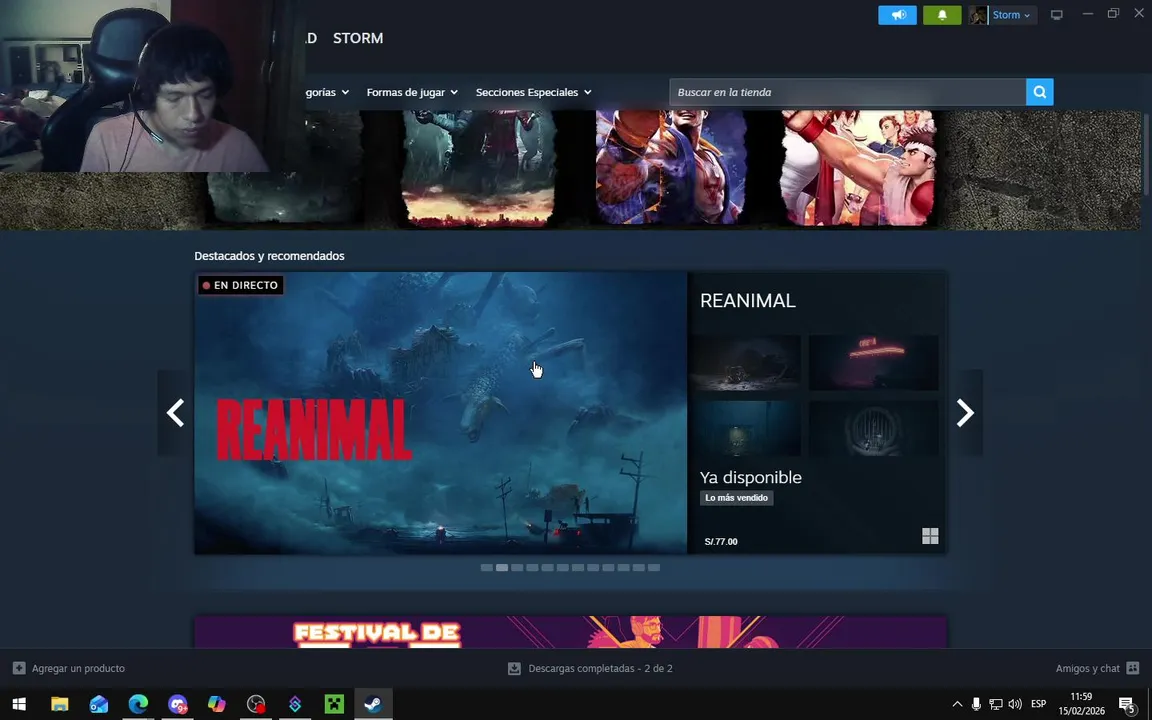This screenshot has width=1152, height=720.
Task: View the neon sign REANIMAL screenshot
Action: coord(874,363)
